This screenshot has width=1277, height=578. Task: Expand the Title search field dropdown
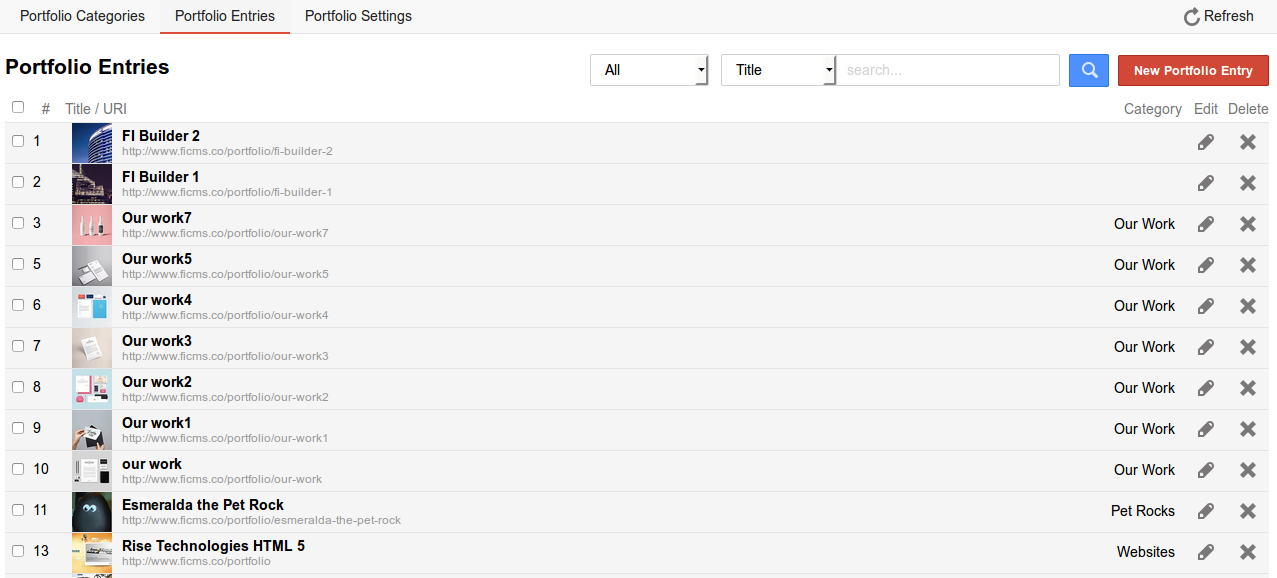coord(777,70)
